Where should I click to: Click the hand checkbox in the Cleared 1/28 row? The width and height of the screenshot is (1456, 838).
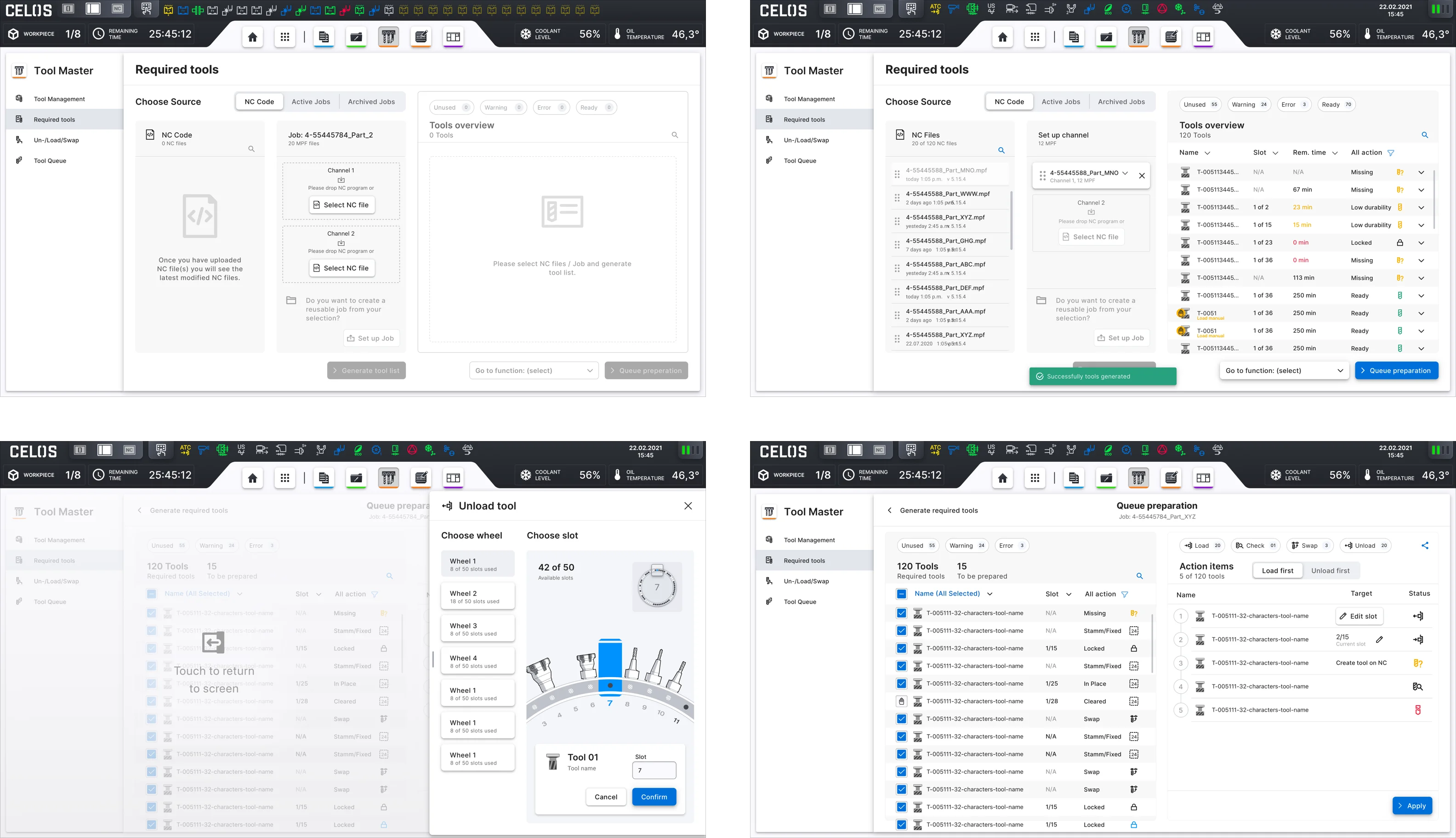(x=902, y=701)
